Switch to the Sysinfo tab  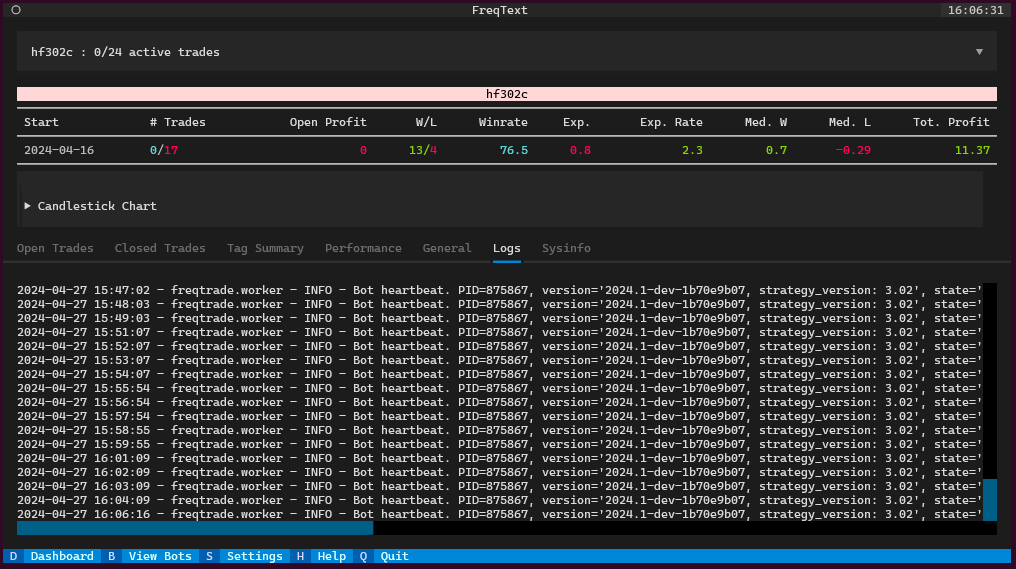coord(566,248)
